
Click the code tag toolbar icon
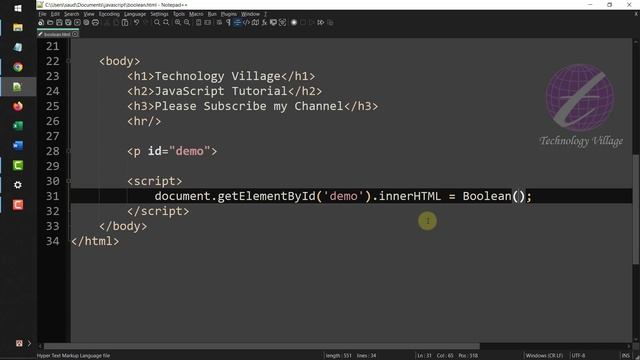coord(246,22)
